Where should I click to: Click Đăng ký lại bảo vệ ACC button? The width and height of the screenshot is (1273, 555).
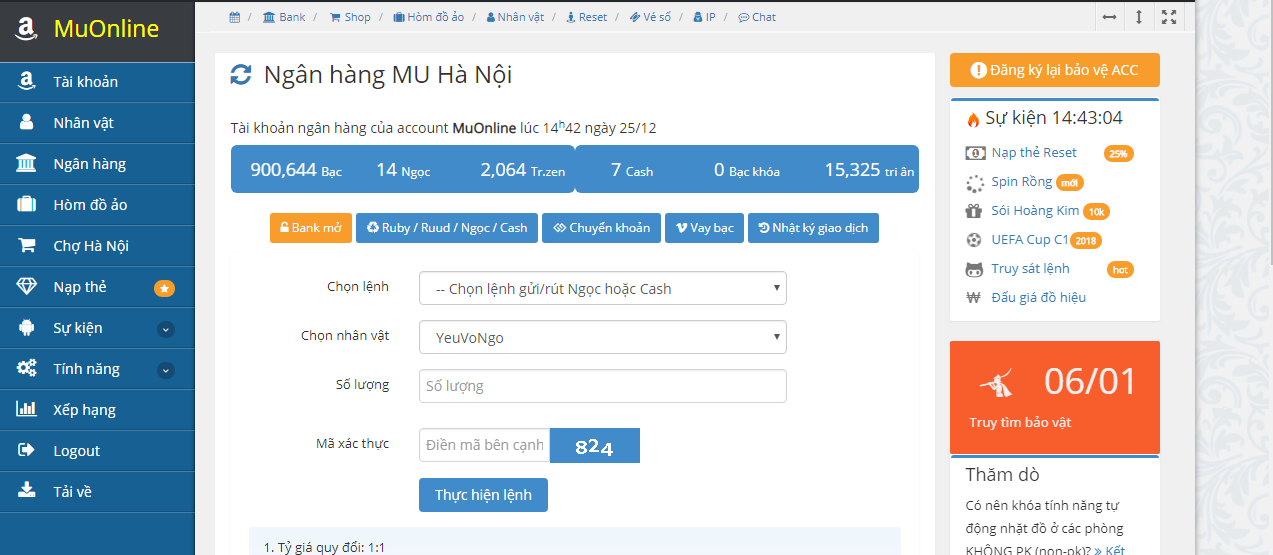point(1055,70)
